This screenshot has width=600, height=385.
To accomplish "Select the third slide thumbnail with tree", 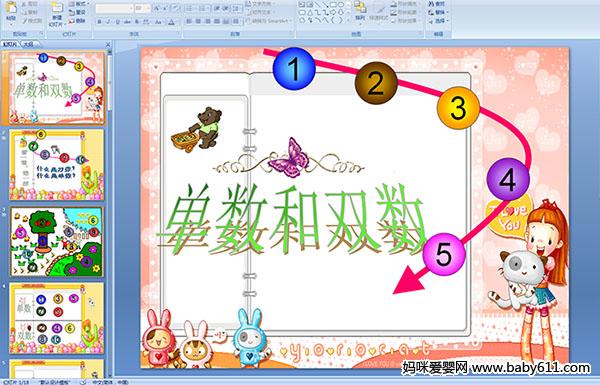I will point(57,242).
